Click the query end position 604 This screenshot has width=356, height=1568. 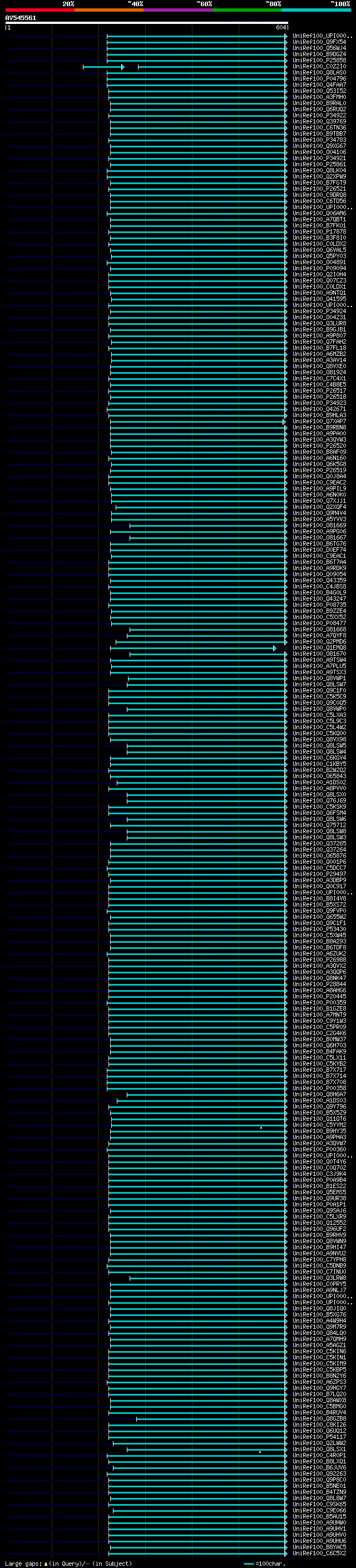click(280, 27)
